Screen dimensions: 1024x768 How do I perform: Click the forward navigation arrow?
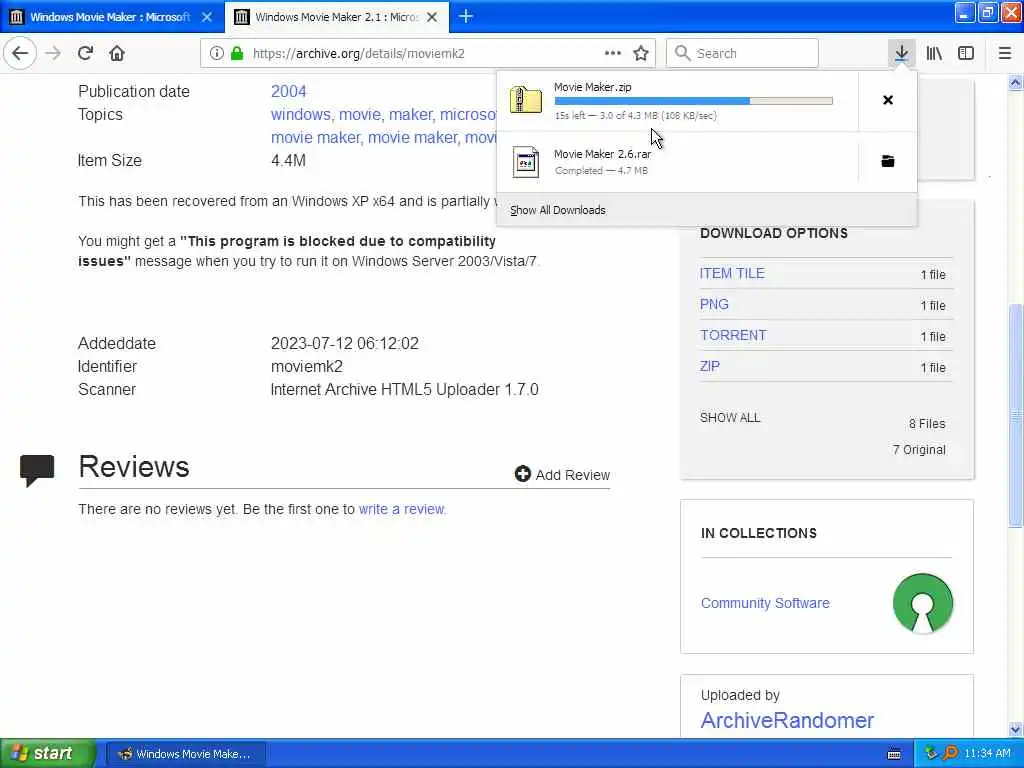53,54
